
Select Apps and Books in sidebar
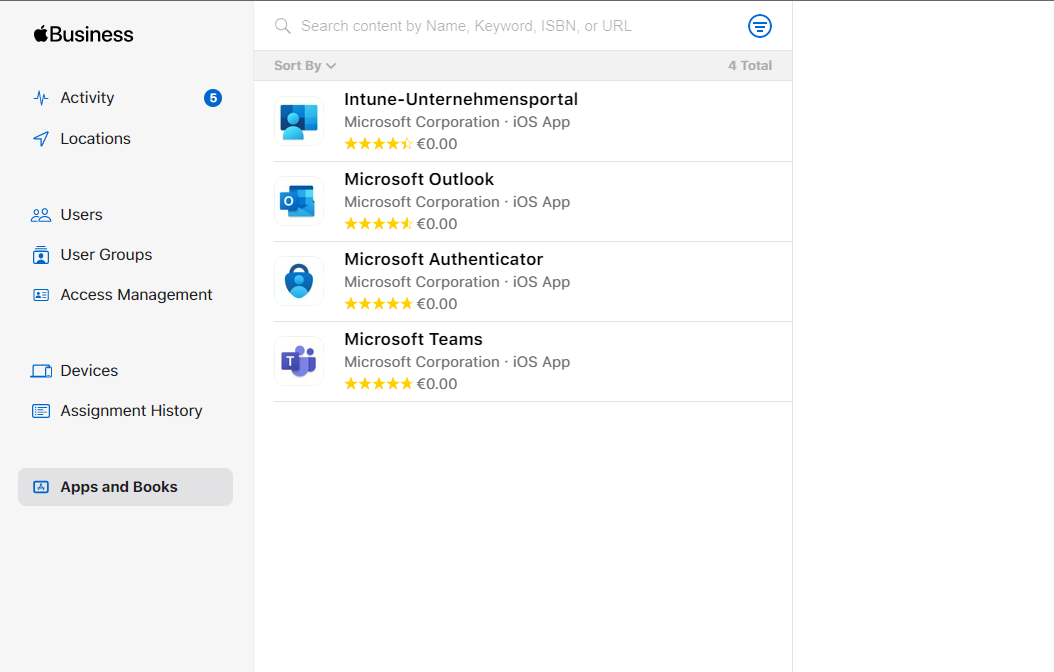pos(119,487)
